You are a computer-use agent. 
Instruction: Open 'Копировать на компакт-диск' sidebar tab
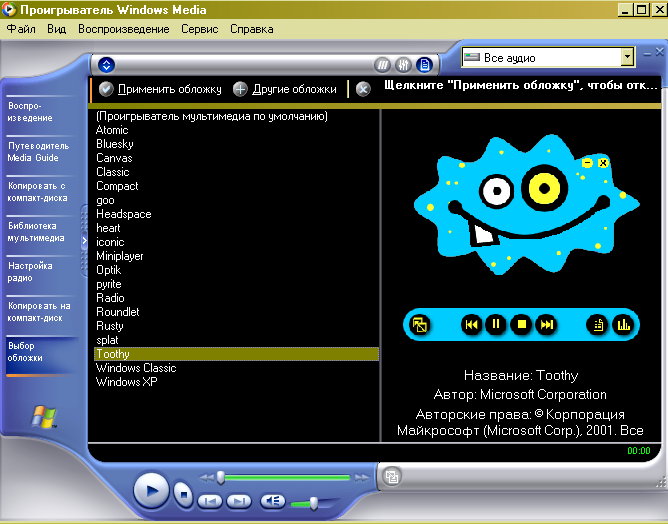pos(40,312)
